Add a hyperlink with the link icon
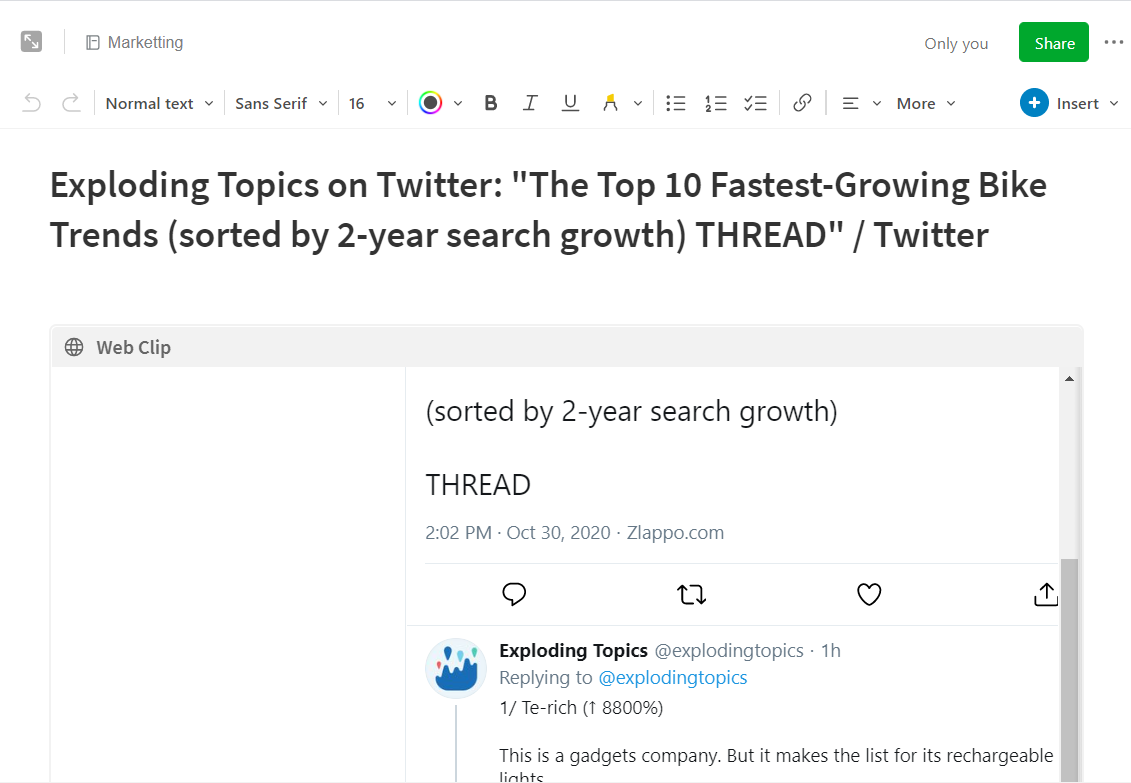The image size is (1131, 783). pyautogui.click(x=802, y=103)
